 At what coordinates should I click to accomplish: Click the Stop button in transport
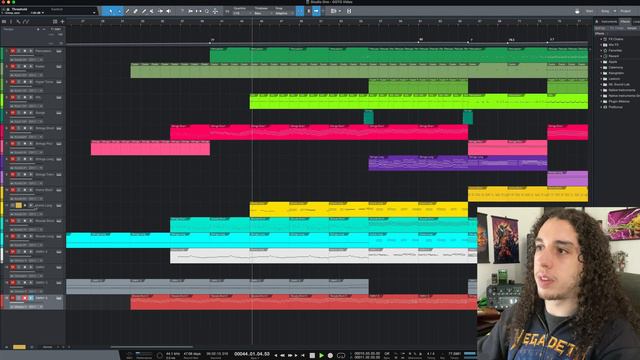pyautogui.click(x=312, y=356)
